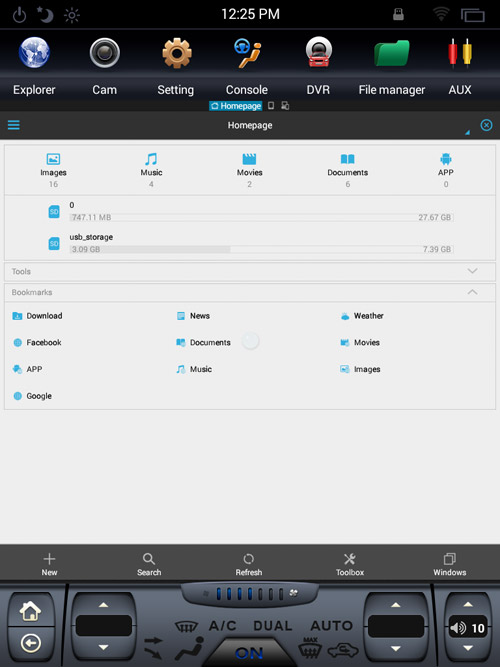Launch the Cam camera app
Screen dimensions: 500x667
(105, 53)
